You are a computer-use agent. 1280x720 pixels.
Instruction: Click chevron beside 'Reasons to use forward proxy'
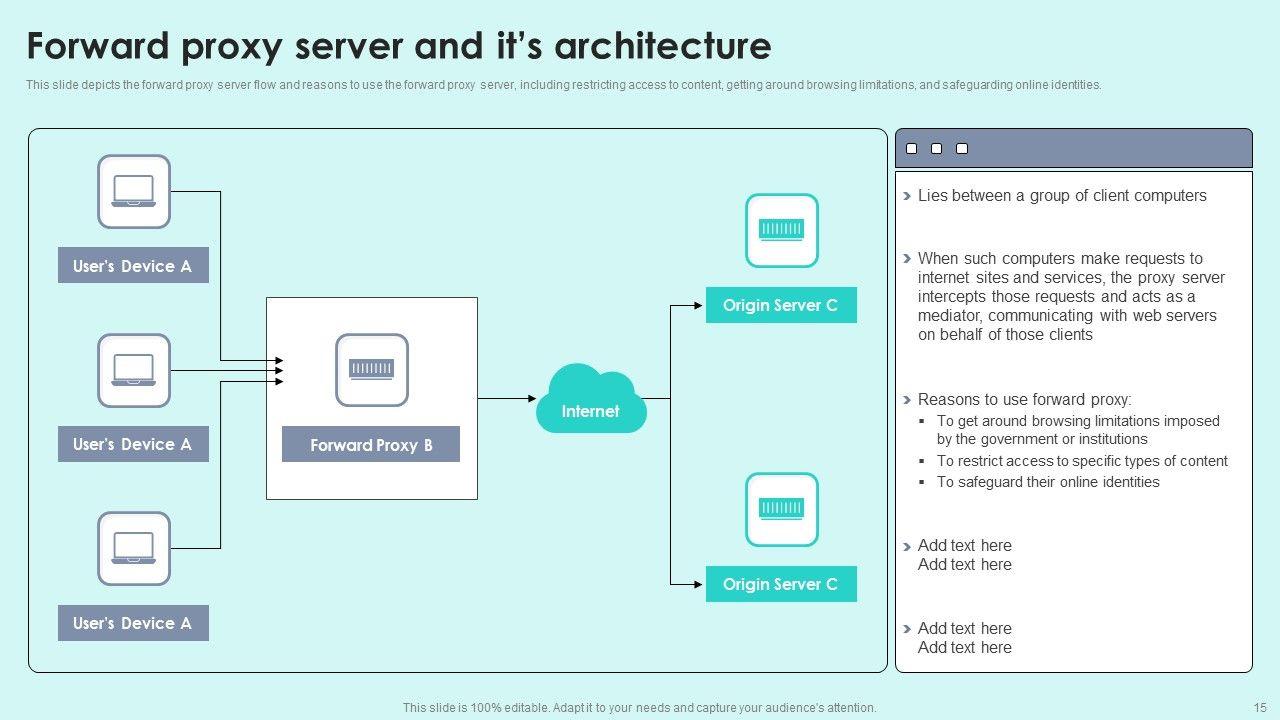click(x=907, y=399)
